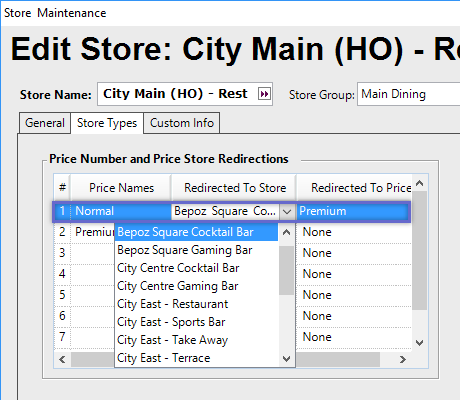The image size is (460, 400).
Task: Open the General tab
Action: click(45, 123)
